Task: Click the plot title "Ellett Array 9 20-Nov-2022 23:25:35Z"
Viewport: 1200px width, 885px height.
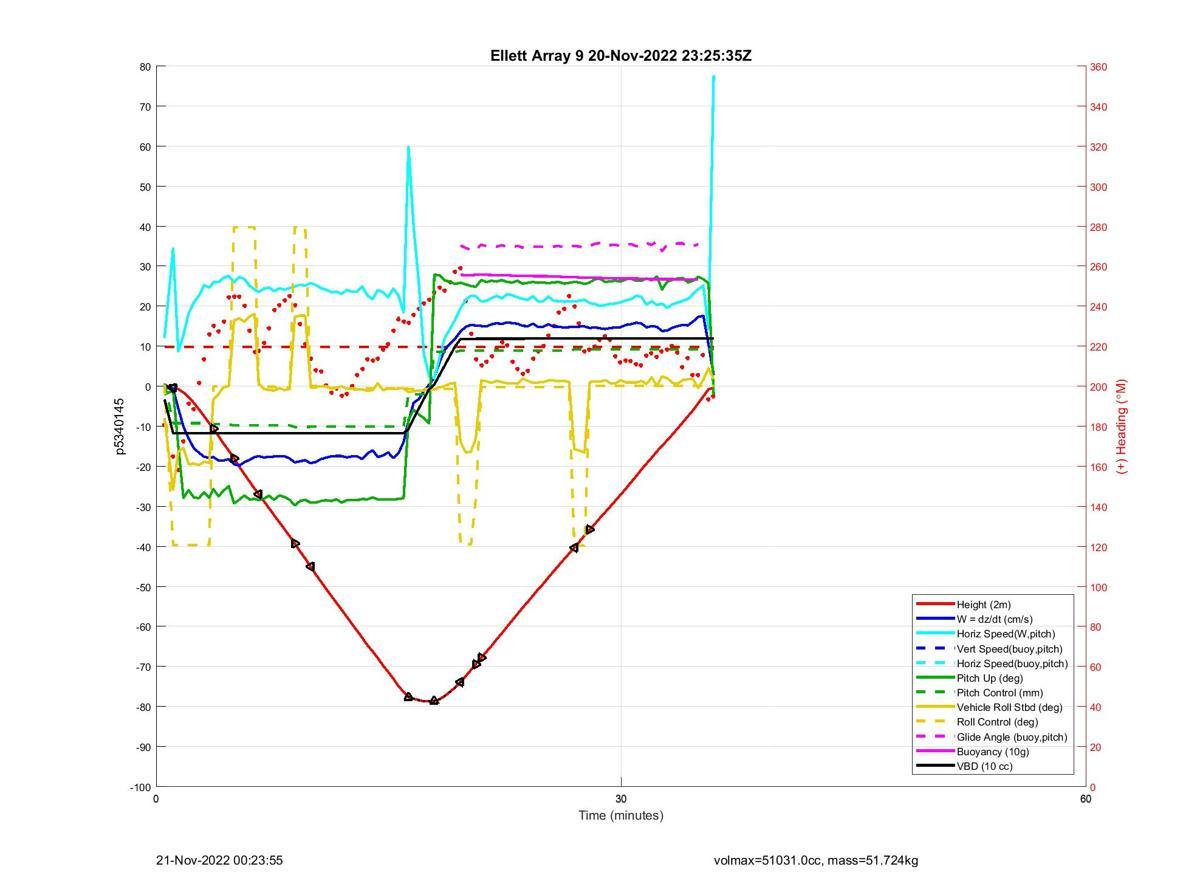Action: (620, 56)
